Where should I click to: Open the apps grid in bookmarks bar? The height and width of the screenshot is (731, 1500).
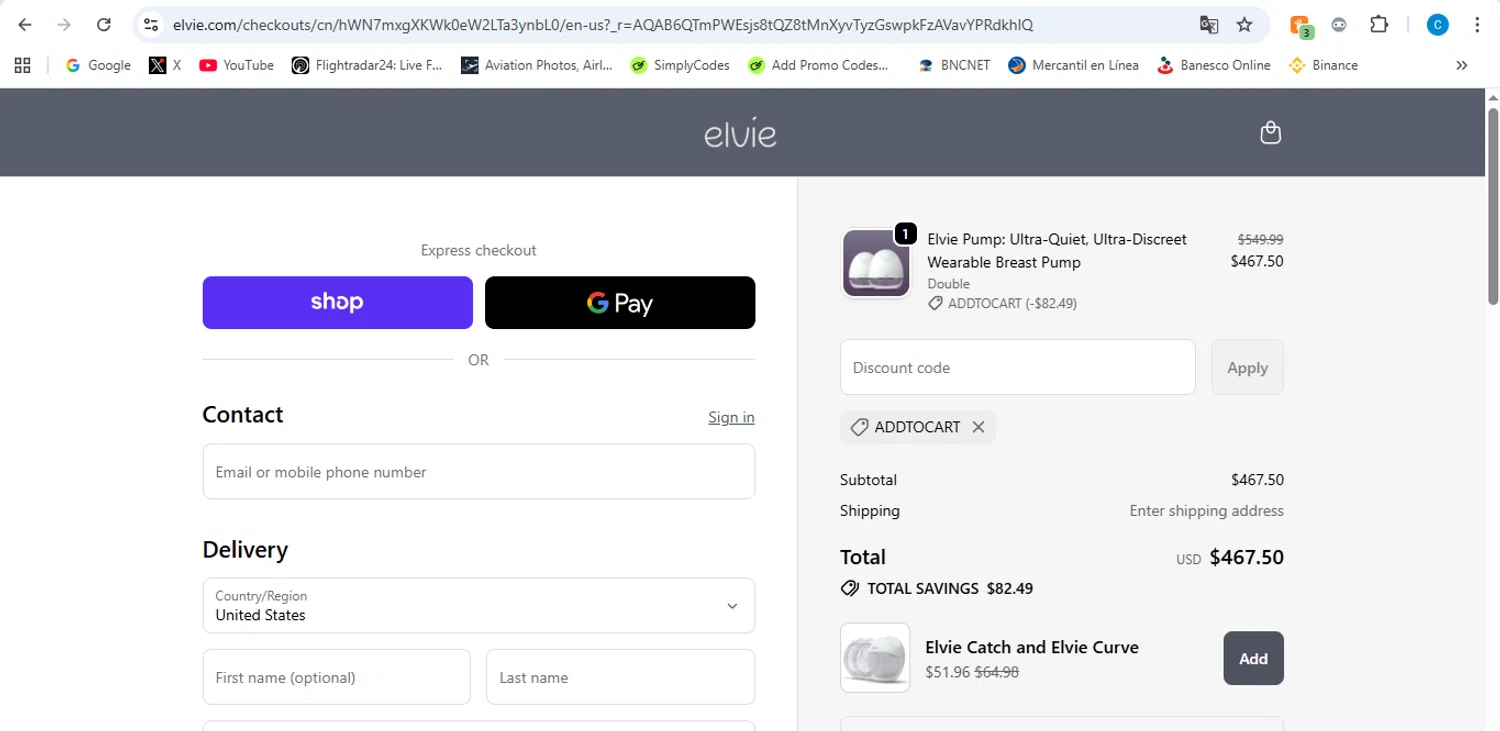point(23,65)
